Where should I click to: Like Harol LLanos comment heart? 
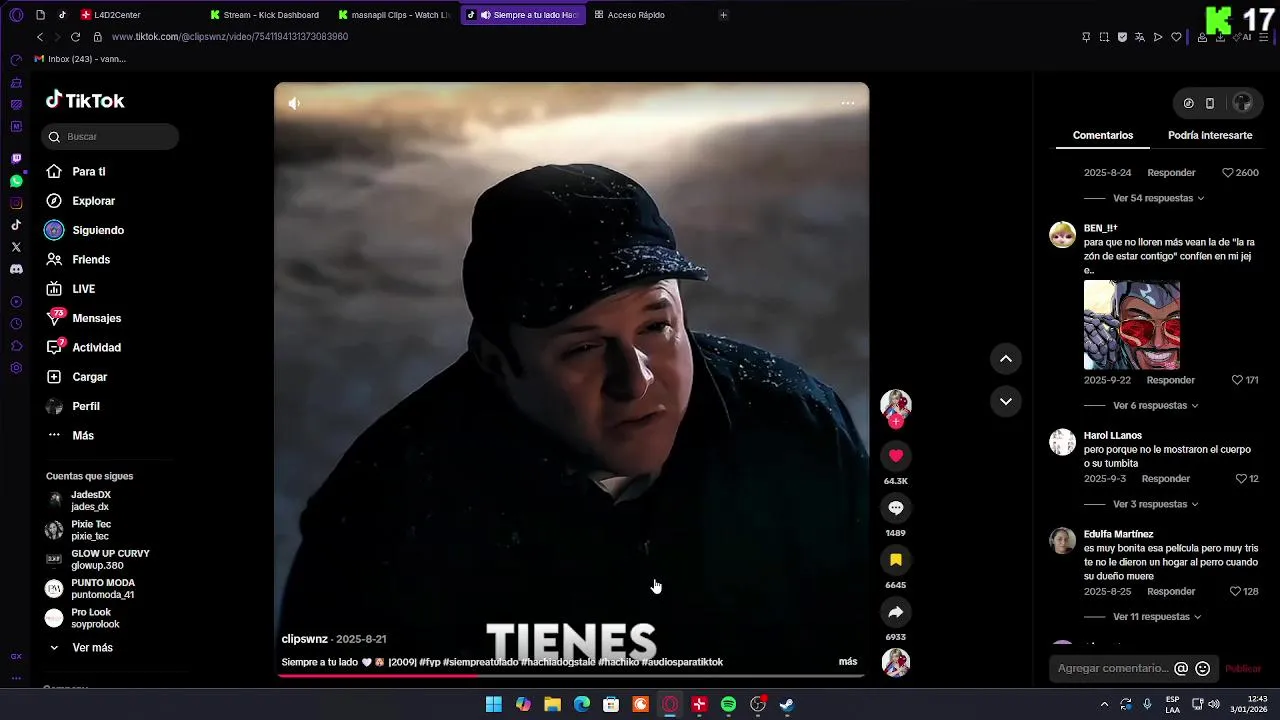click(1240, 479)
